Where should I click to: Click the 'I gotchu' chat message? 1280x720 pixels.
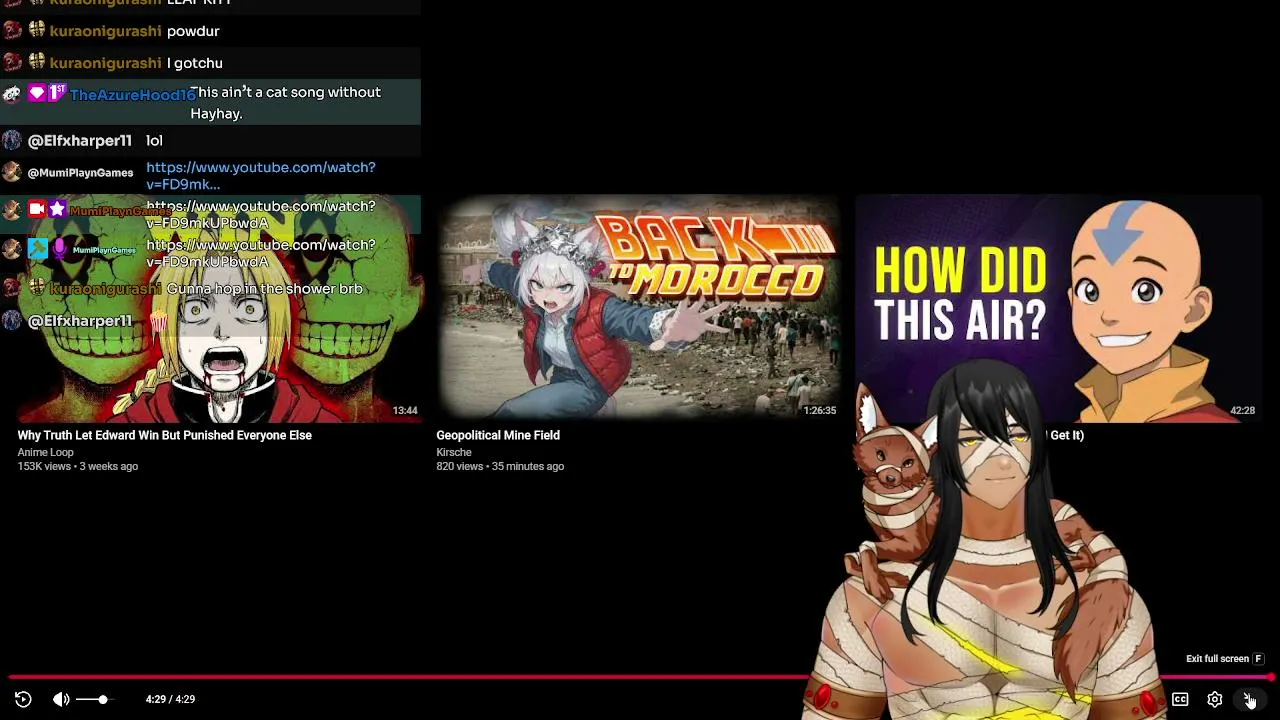[x=195, y=63]
